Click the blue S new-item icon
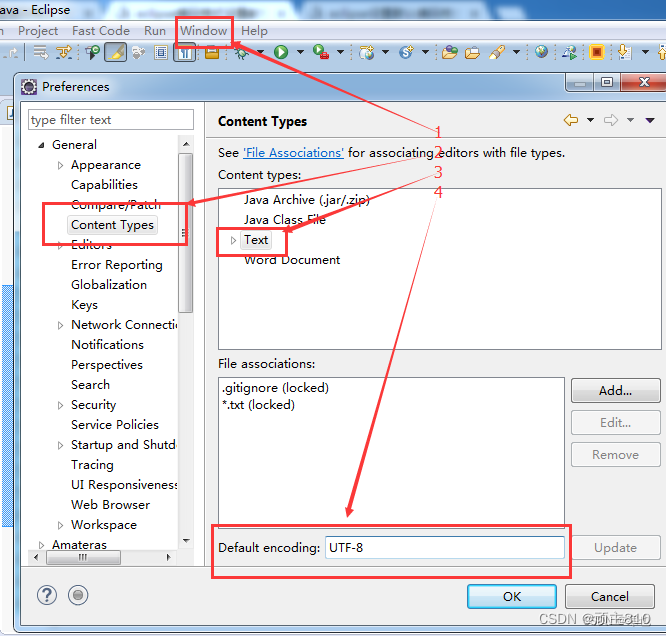 click(406, 52)
